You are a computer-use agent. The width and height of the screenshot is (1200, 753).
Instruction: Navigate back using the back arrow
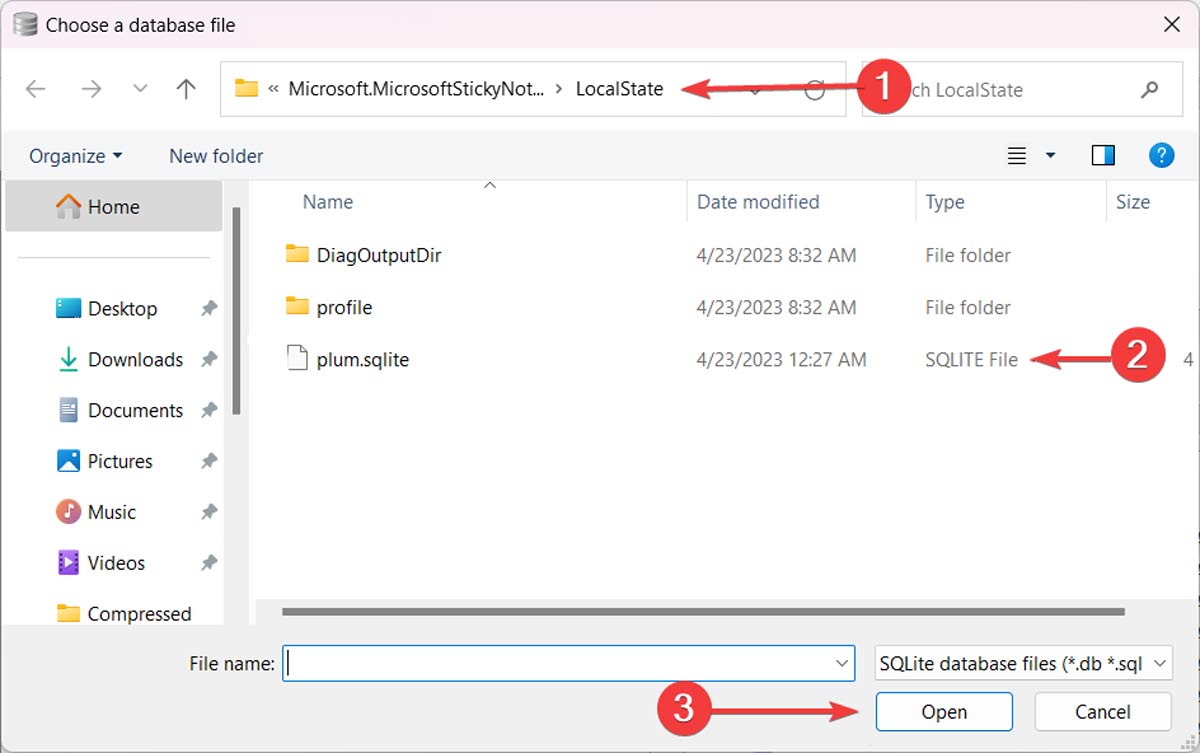coord(35,89)
